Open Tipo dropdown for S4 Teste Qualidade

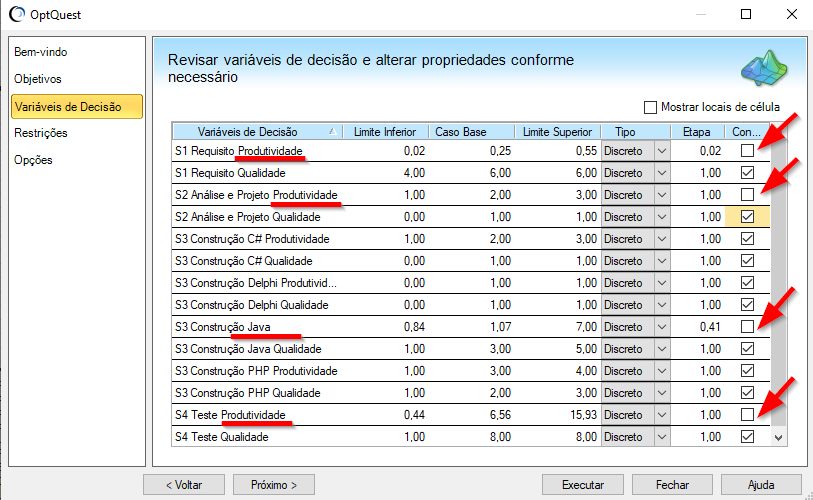[660, 437]
